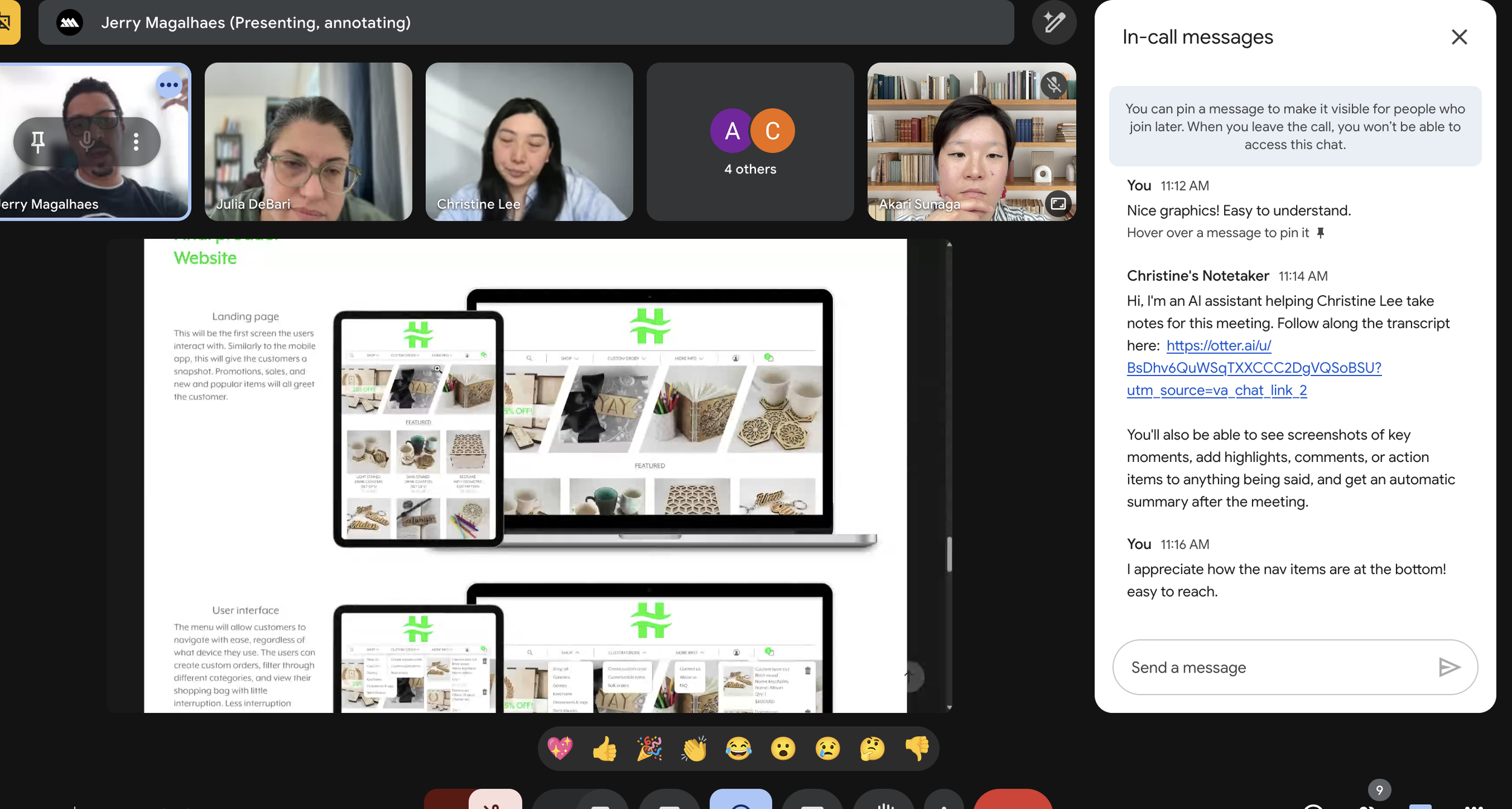Click the presentation vertical scrollbar thumb
This screenshot has height=809, width=1512.
949,553
